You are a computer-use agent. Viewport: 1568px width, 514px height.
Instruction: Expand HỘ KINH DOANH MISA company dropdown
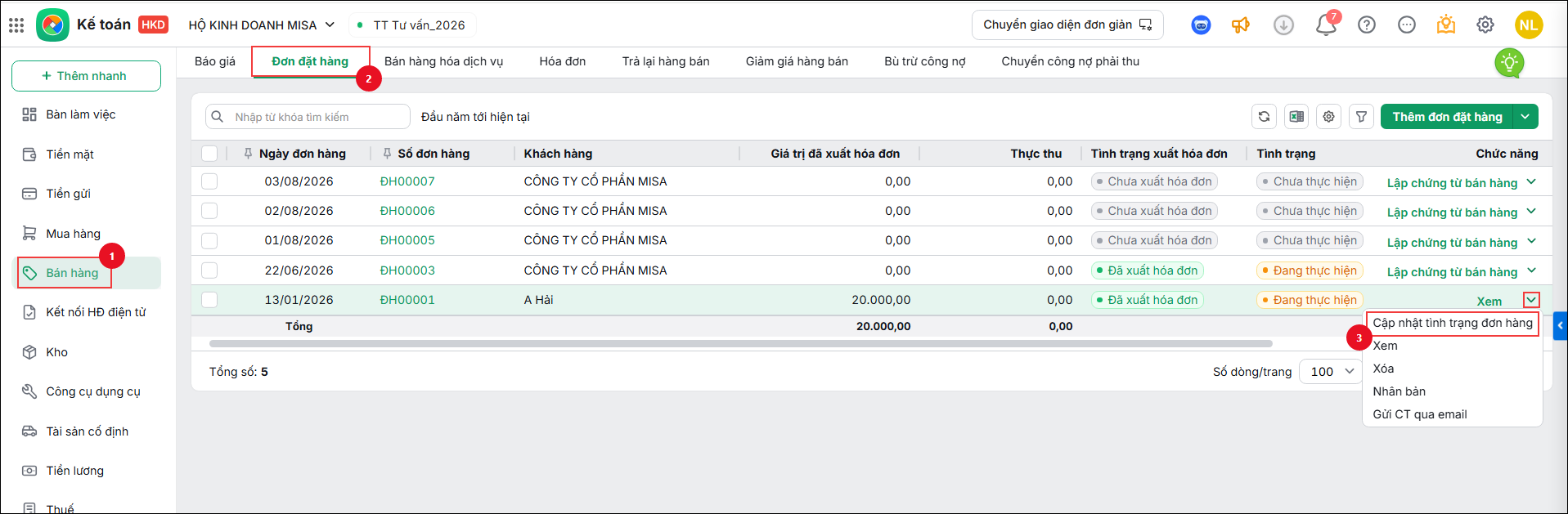tap(262, 25)
